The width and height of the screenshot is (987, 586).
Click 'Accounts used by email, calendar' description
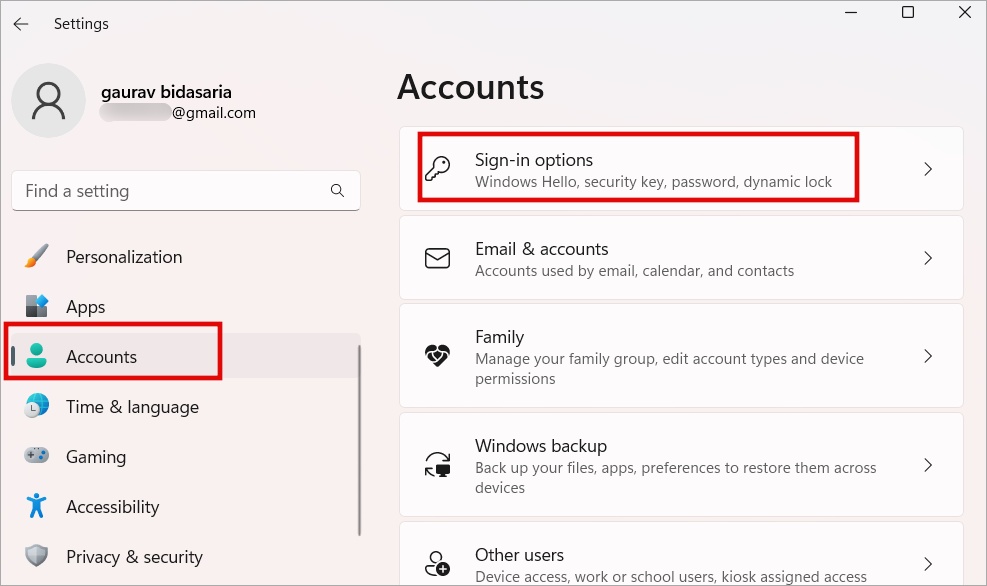634,271
